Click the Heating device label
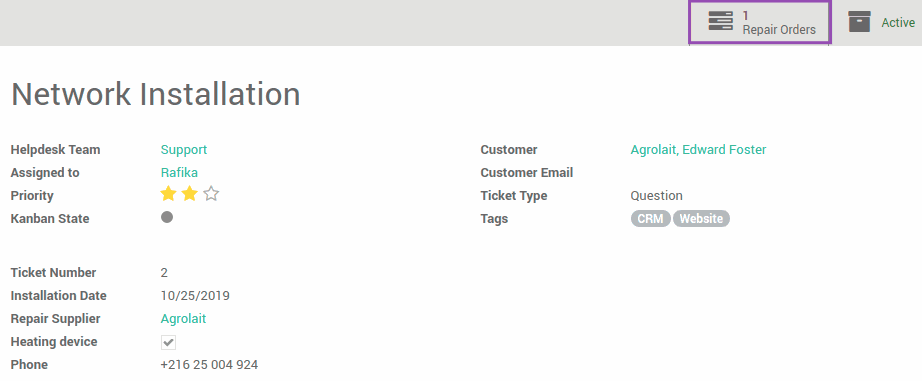Image resolution: width=922 pixels, height=381 pixels. click(x=54, y=342)
